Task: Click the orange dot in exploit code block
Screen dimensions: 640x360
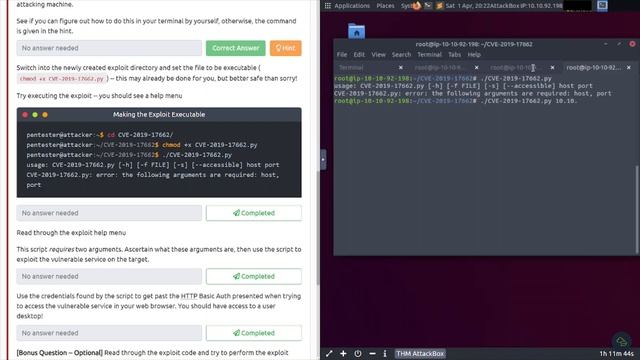Action: pyautogui.click(x=45, y=115)
